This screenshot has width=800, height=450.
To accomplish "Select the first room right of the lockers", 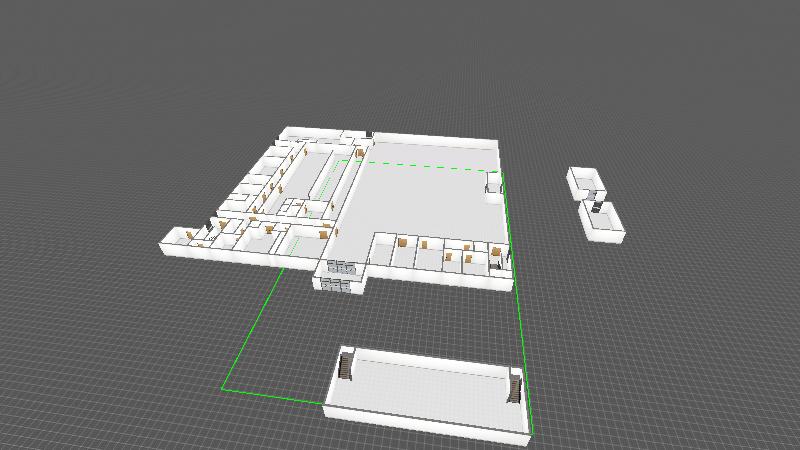I will click(x=382, y=253).
